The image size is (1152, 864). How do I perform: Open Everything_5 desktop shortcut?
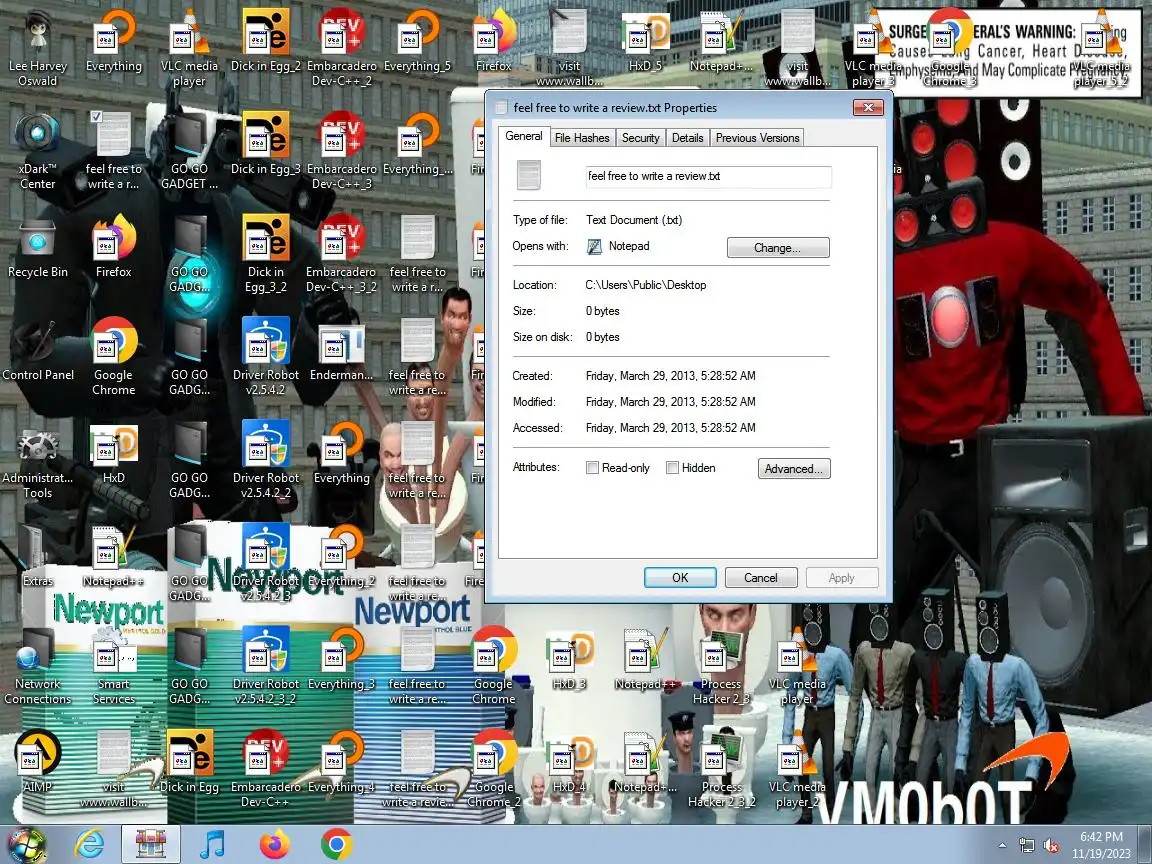[x=417, y=41]
